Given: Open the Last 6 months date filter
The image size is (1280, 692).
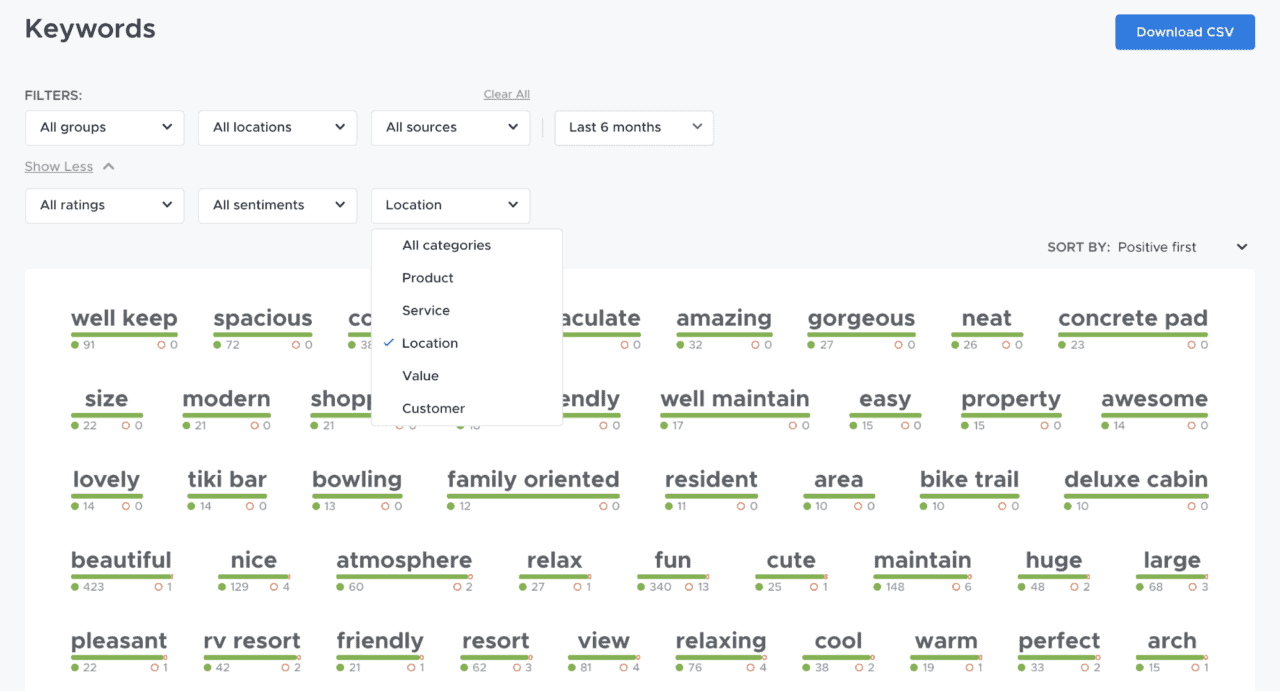Looking at the screenshot, I should pos(633,127).
